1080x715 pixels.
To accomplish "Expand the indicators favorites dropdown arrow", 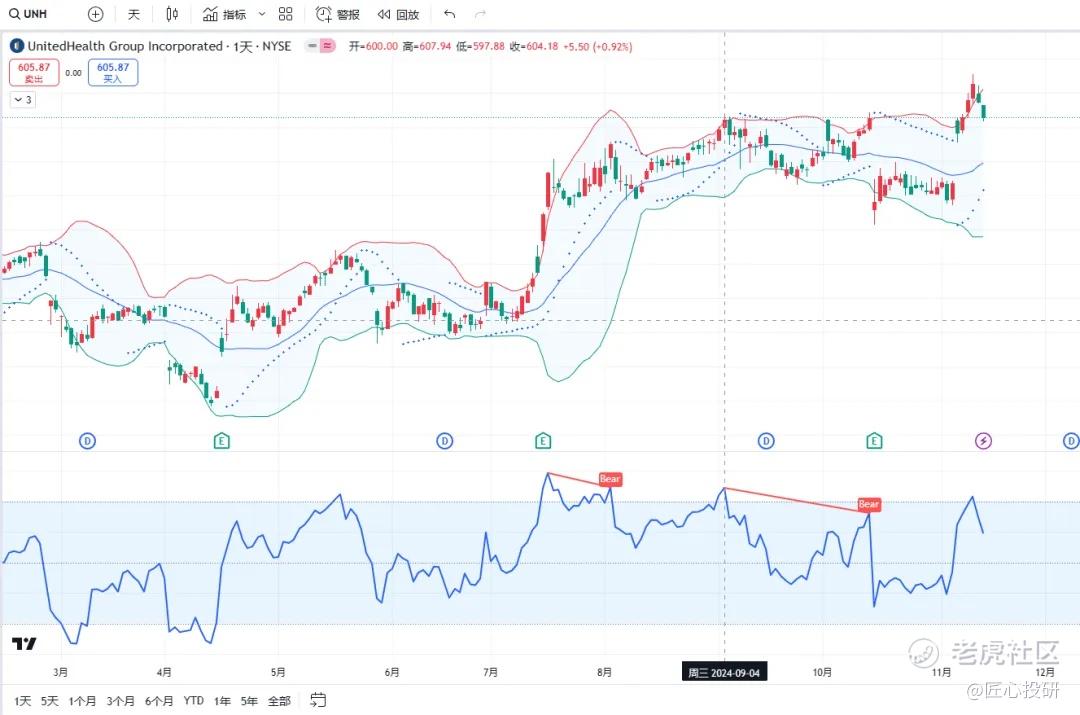I will (x=262, y=14).
